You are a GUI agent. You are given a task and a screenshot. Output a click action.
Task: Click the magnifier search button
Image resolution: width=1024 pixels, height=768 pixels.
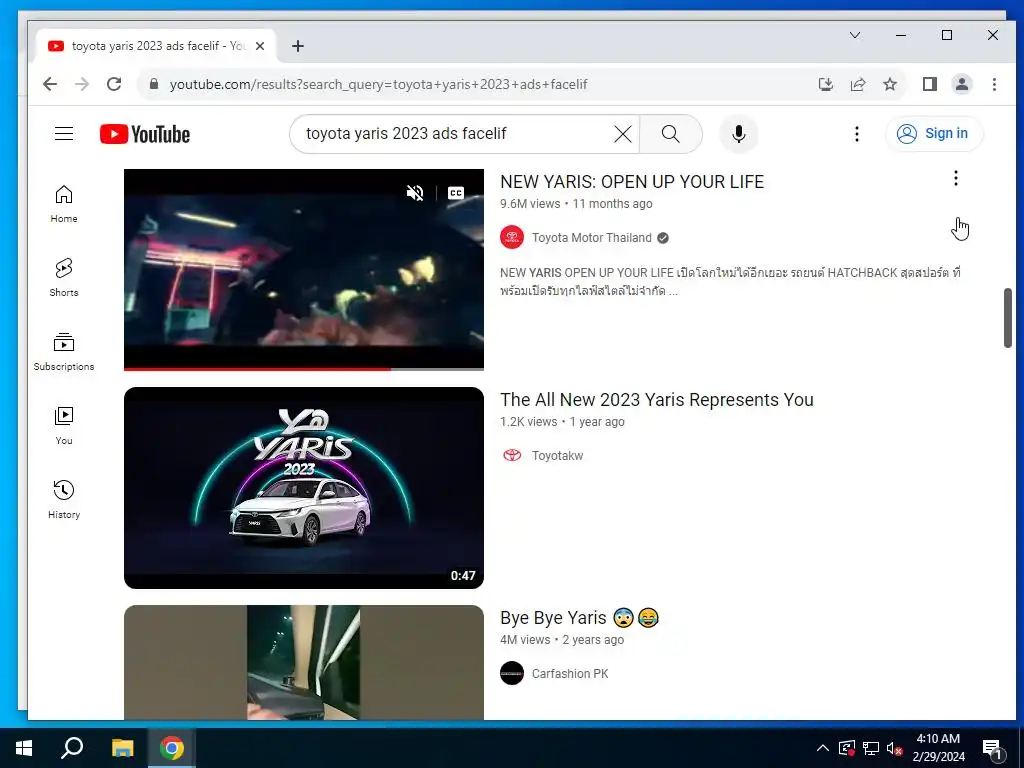[671, 134]
